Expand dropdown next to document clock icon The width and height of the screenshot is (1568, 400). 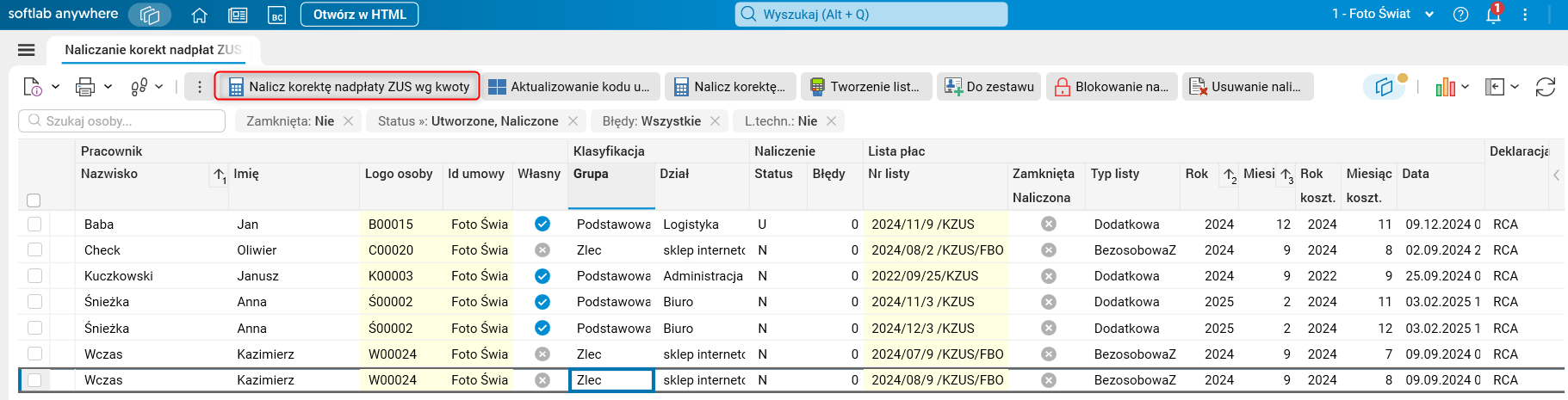56,87
